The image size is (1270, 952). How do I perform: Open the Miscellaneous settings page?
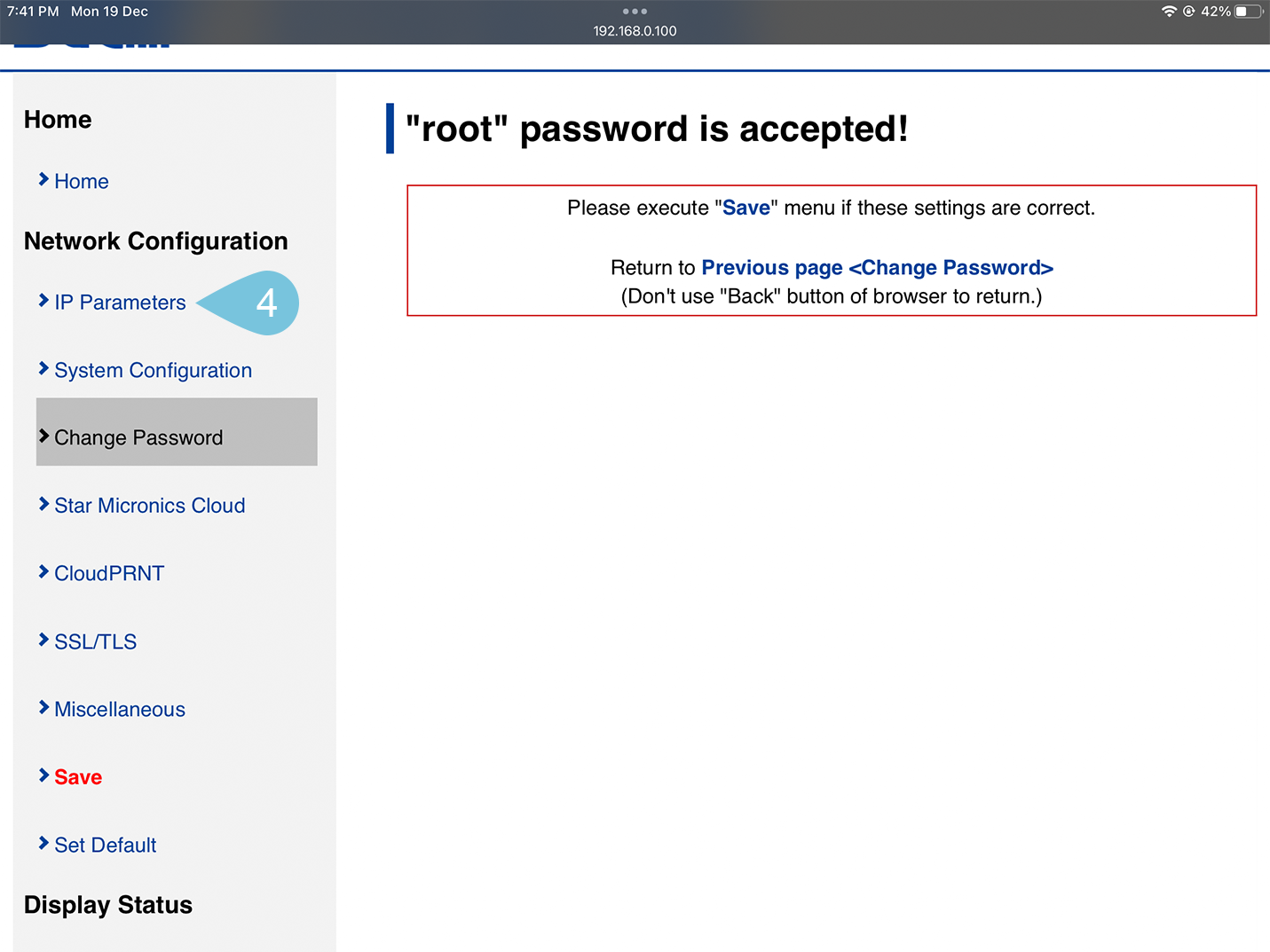[120, 710]
